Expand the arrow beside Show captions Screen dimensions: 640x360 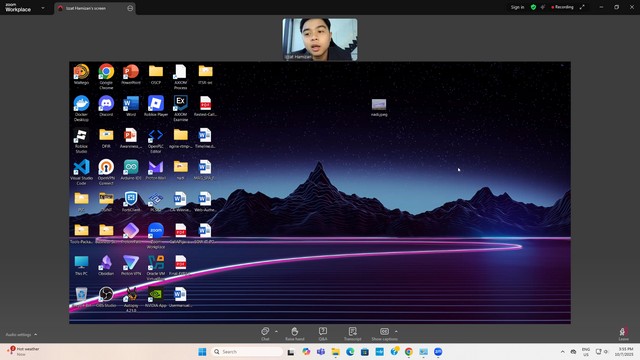point(396,331)
